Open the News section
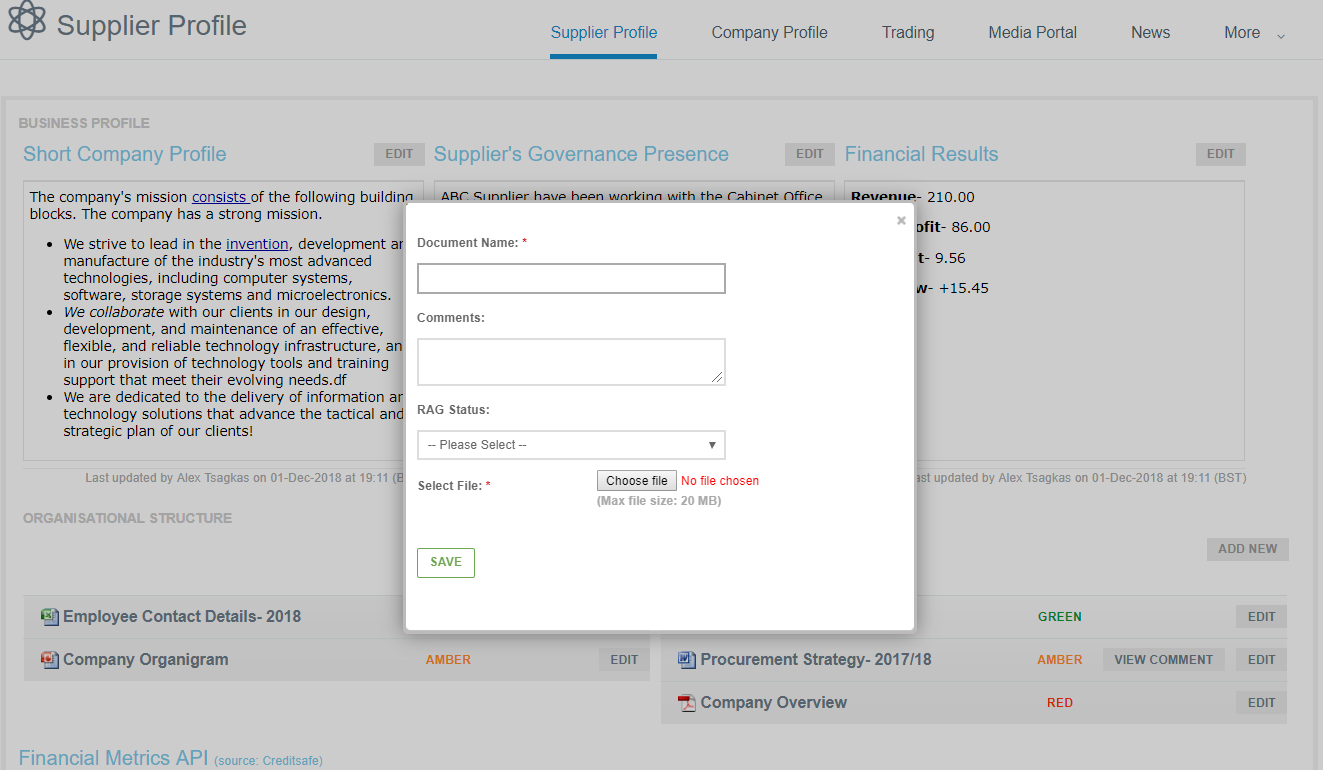 [1150, 32]
